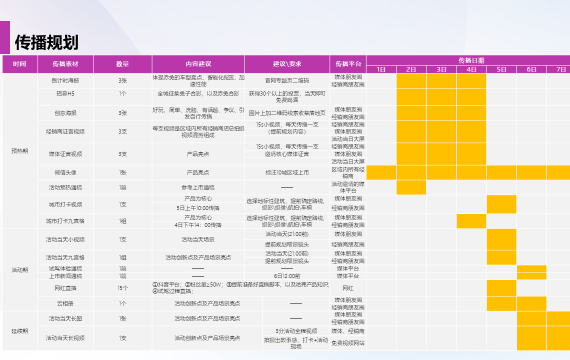The image size is (570, 360).
Task: Select the 传播平台 column header
Action: pos(348,64)
